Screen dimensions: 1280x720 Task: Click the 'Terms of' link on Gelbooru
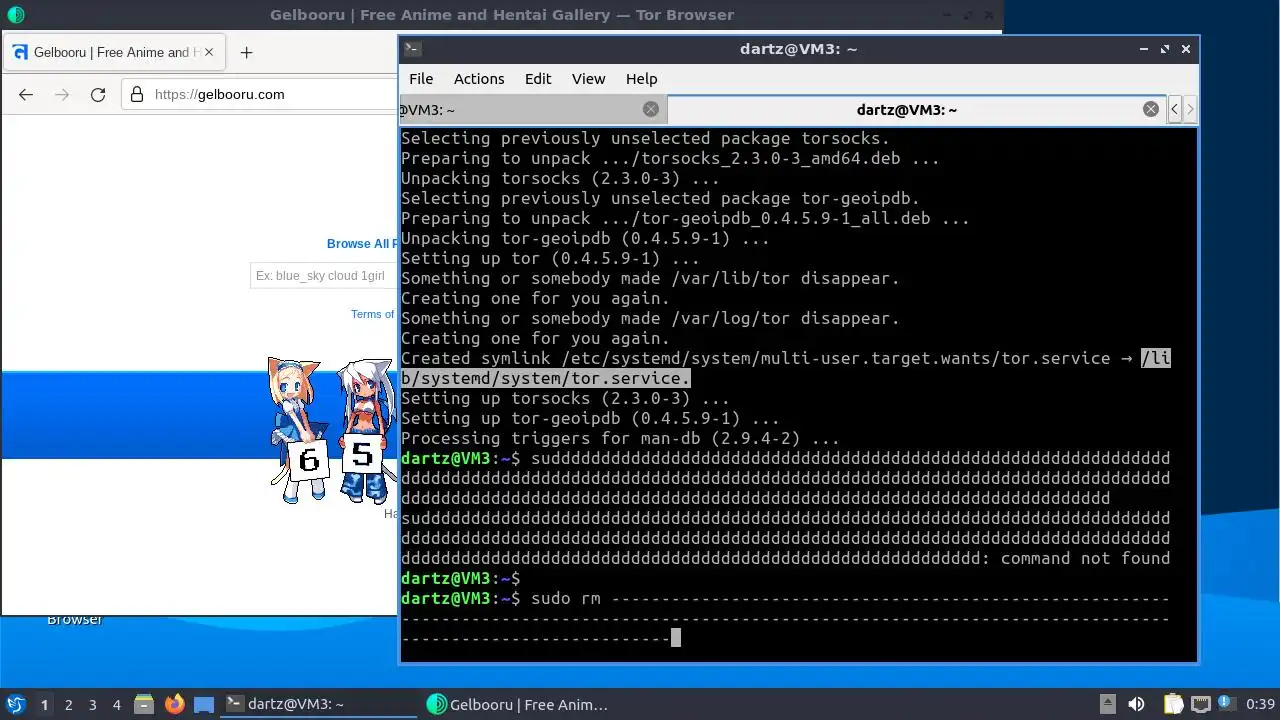[x=373, y=314]
